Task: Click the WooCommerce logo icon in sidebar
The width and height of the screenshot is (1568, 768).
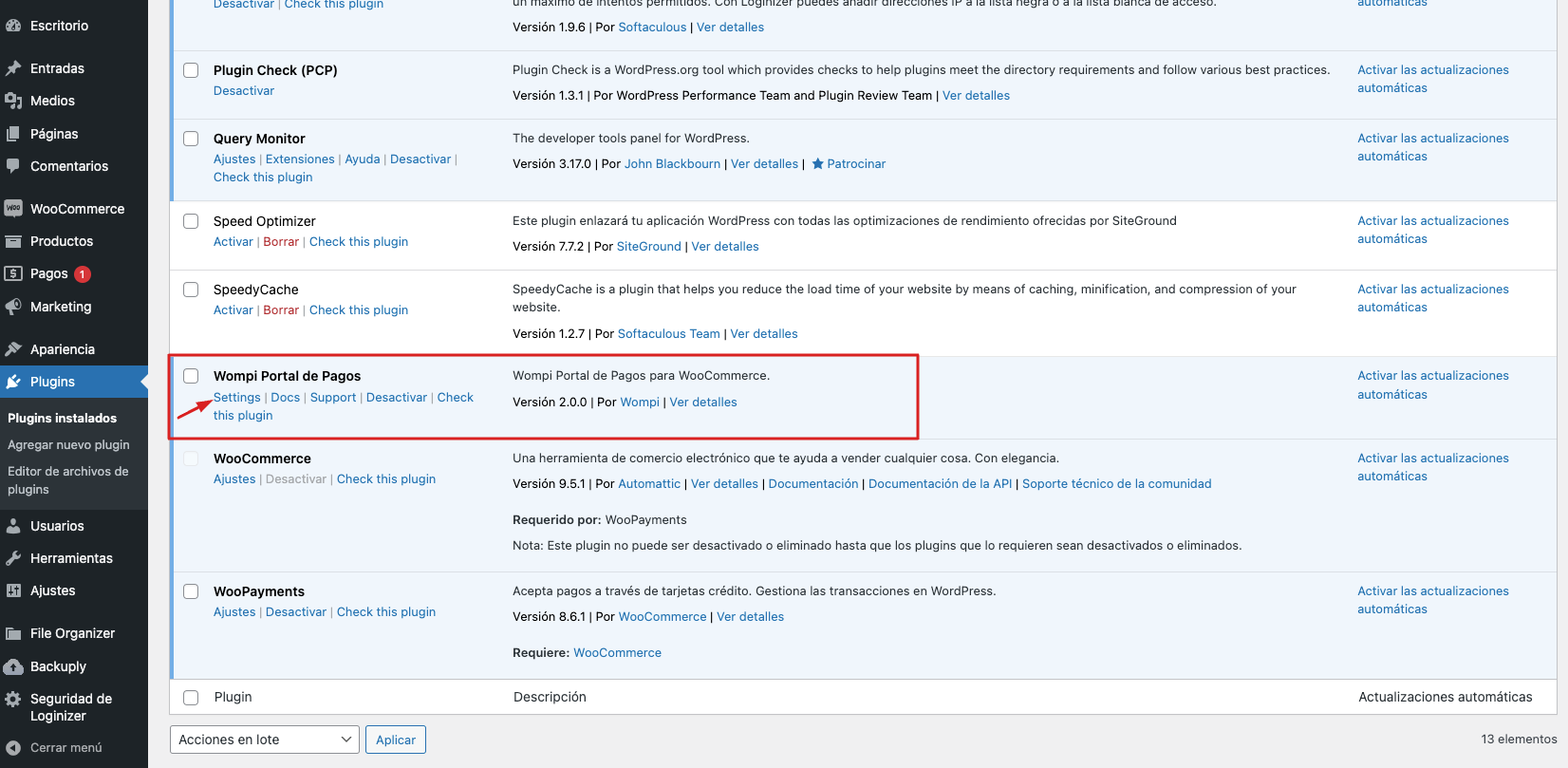Action: (x=13, y=209)
